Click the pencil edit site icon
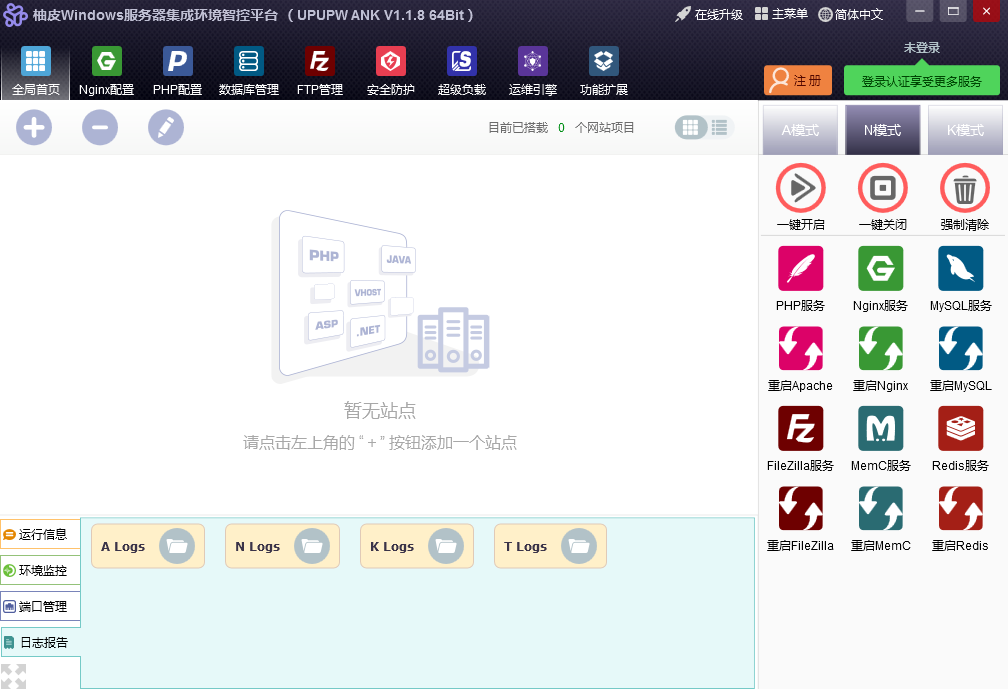Viewport: 1008px width, 689px height. pyautogui.click(x=166, y=127)
